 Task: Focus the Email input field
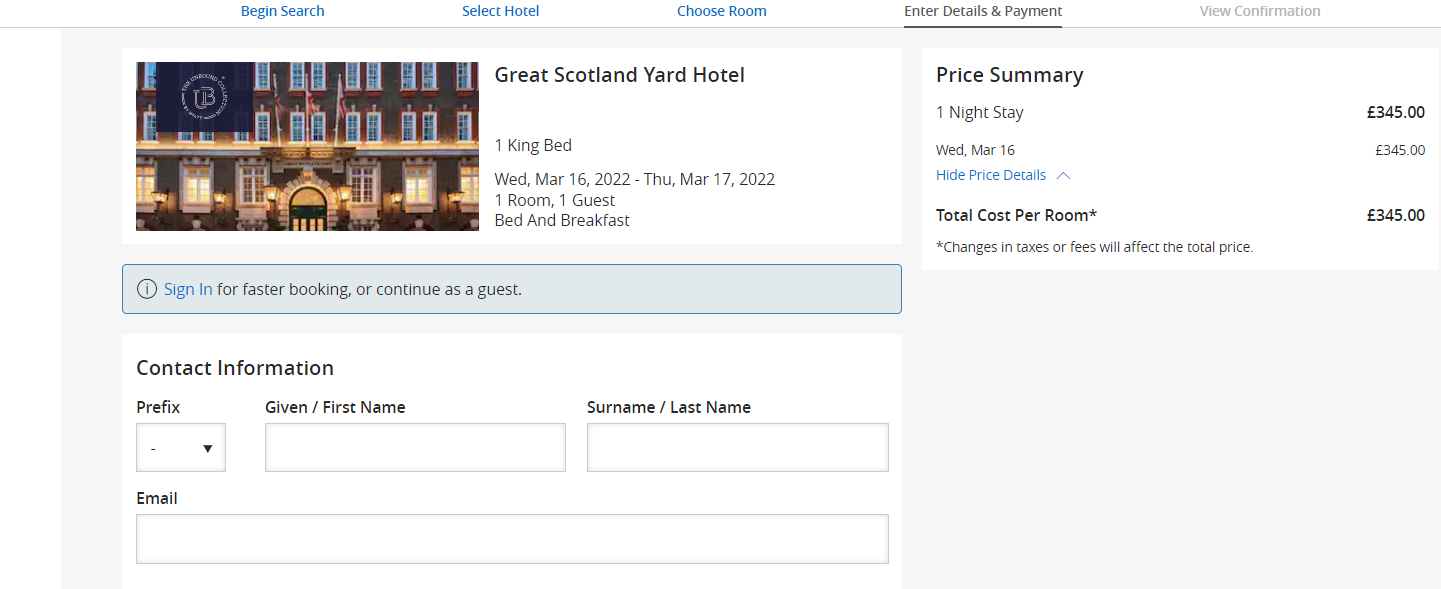(x=512, y=539)
